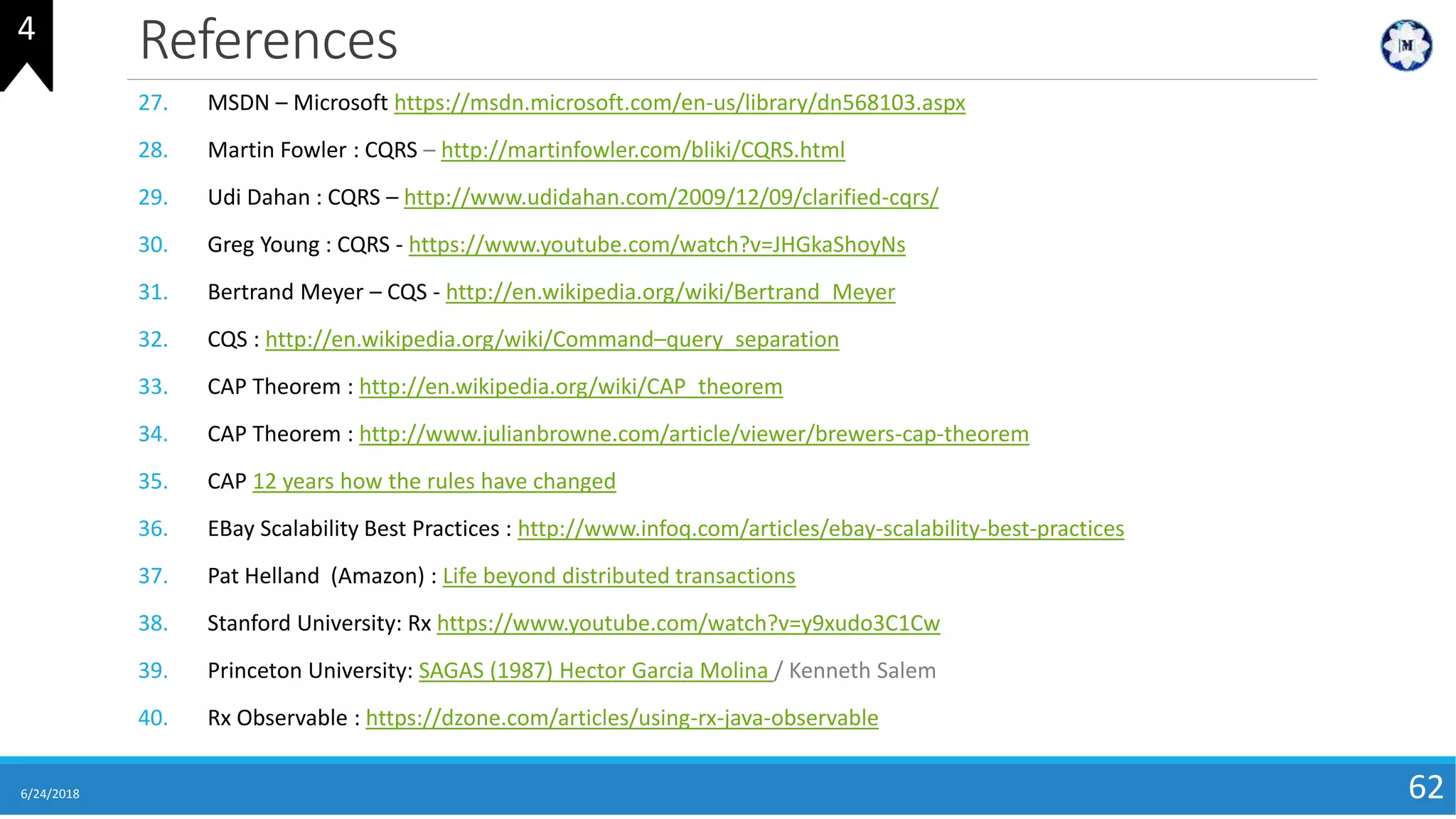Click slide number 62 in footer
1456x819 pixels.
point(1425,787)
